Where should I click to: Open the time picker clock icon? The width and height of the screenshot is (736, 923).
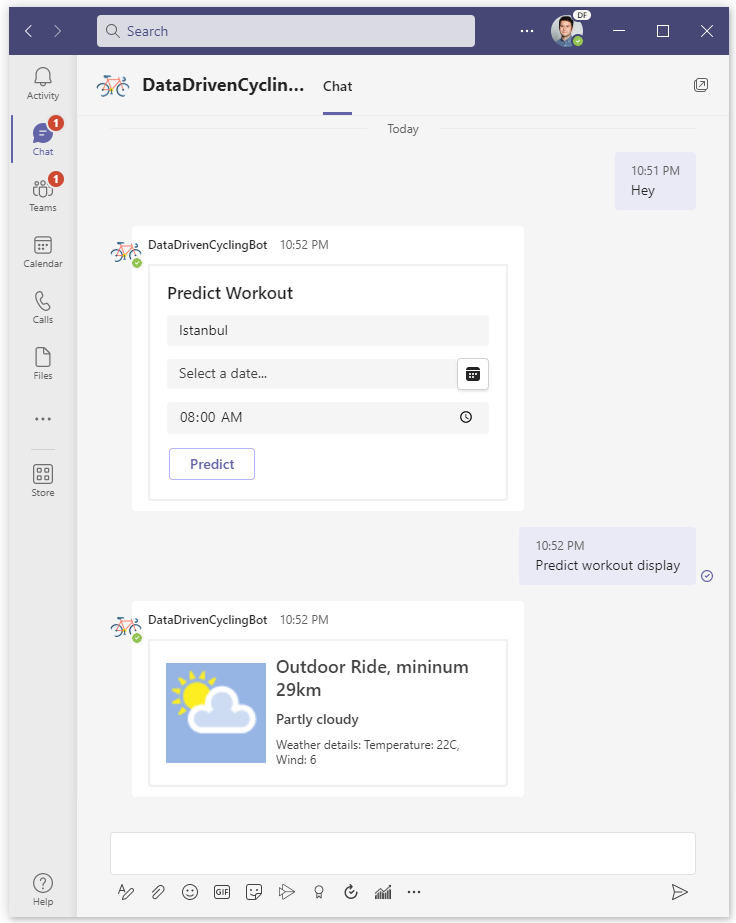(466, 418)
